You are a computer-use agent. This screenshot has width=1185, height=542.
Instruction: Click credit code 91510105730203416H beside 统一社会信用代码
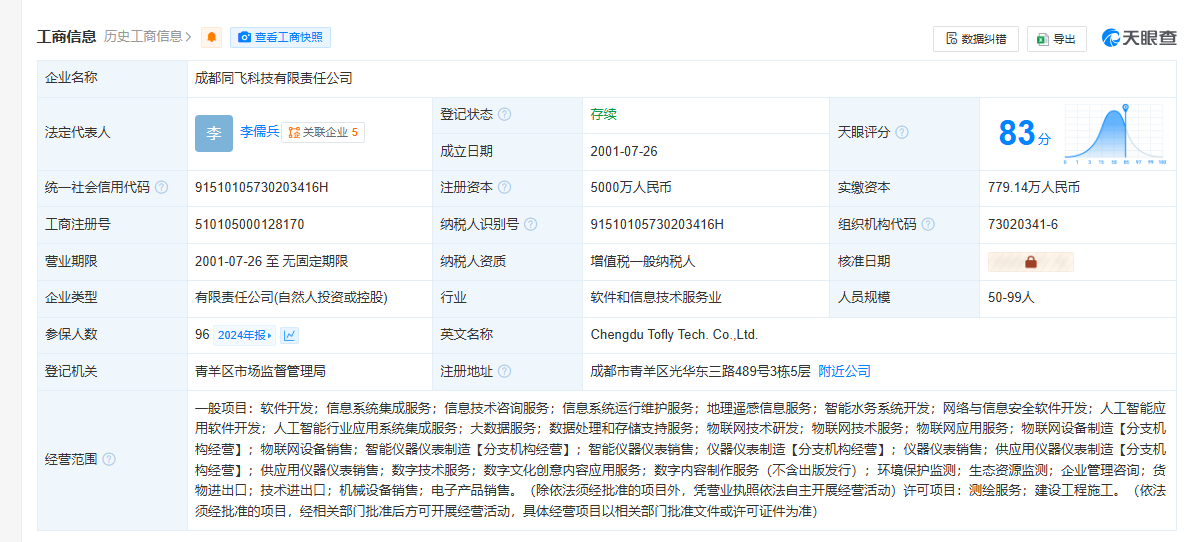[261, 187]
